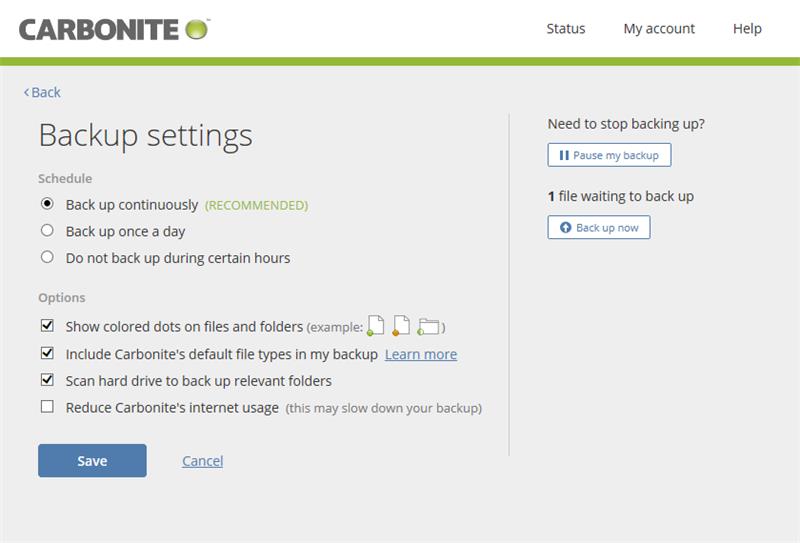Select Back up continuously option

point(47,204)
